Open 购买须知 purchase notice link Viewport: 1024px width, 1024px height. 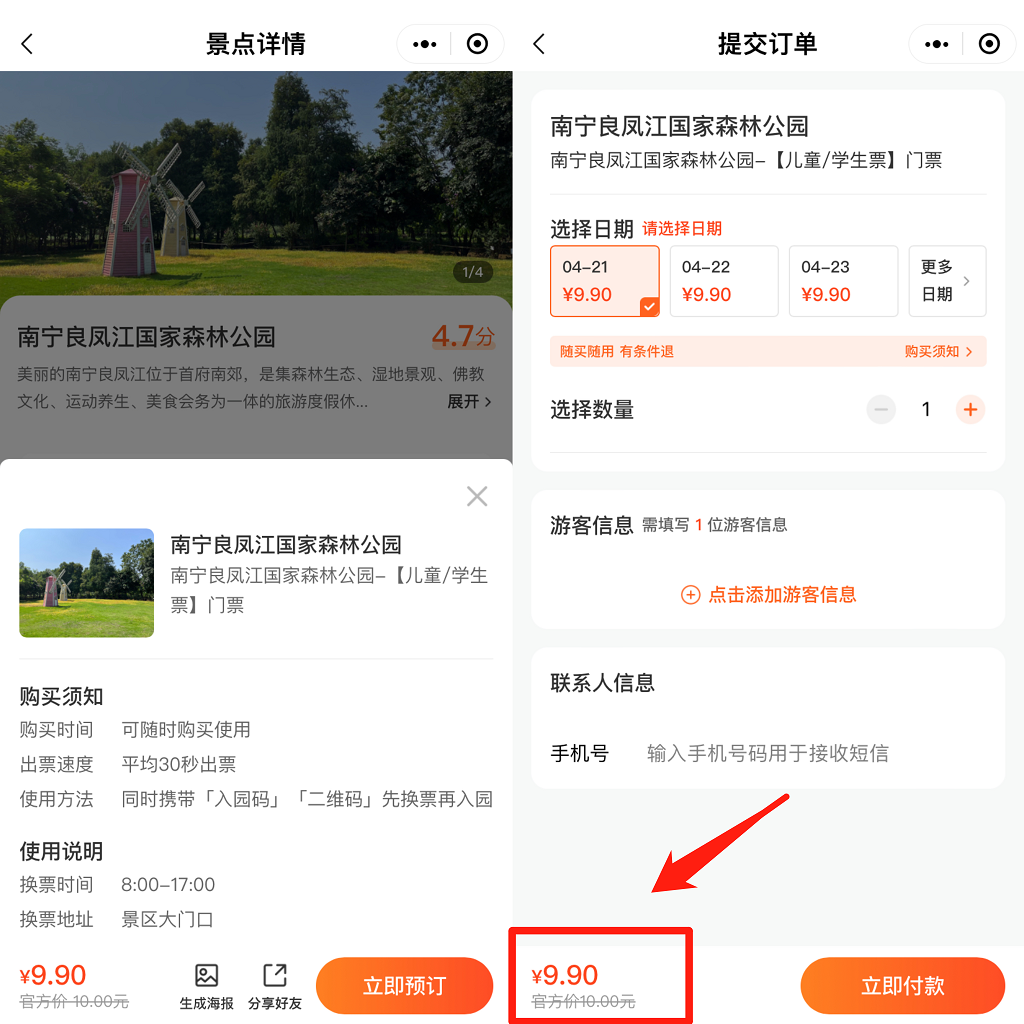pos(938,352)
